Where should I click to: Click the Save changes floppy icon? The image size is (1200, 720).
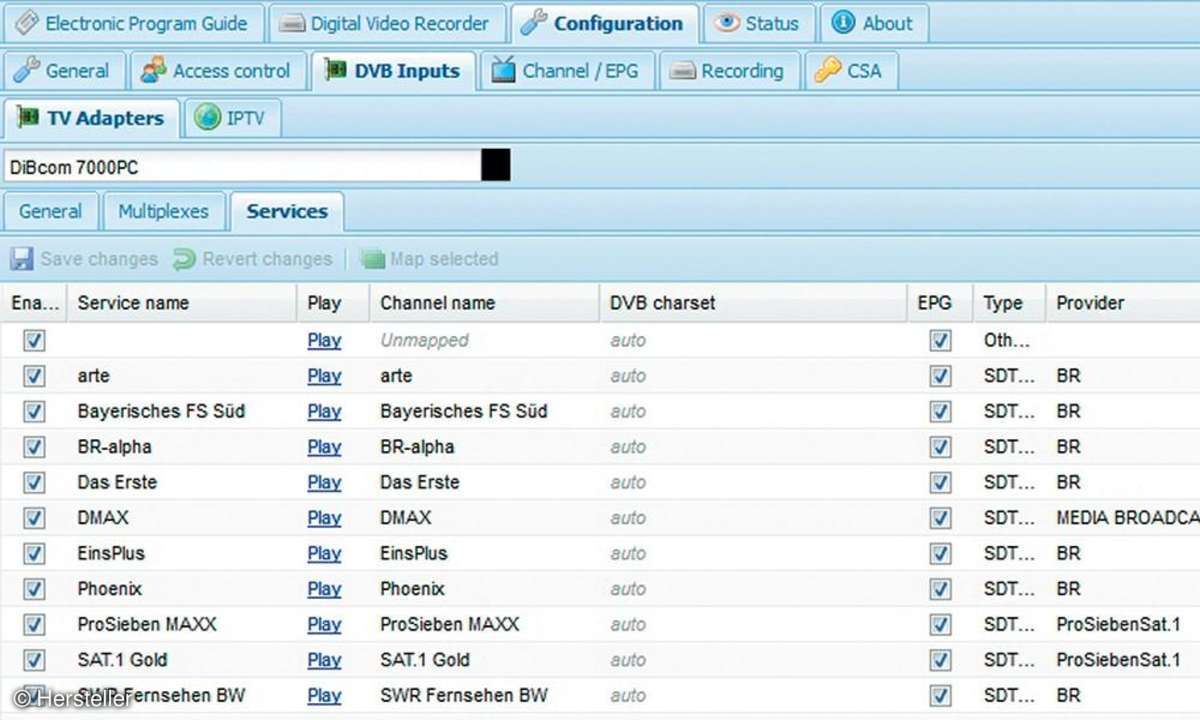(22, 260)
